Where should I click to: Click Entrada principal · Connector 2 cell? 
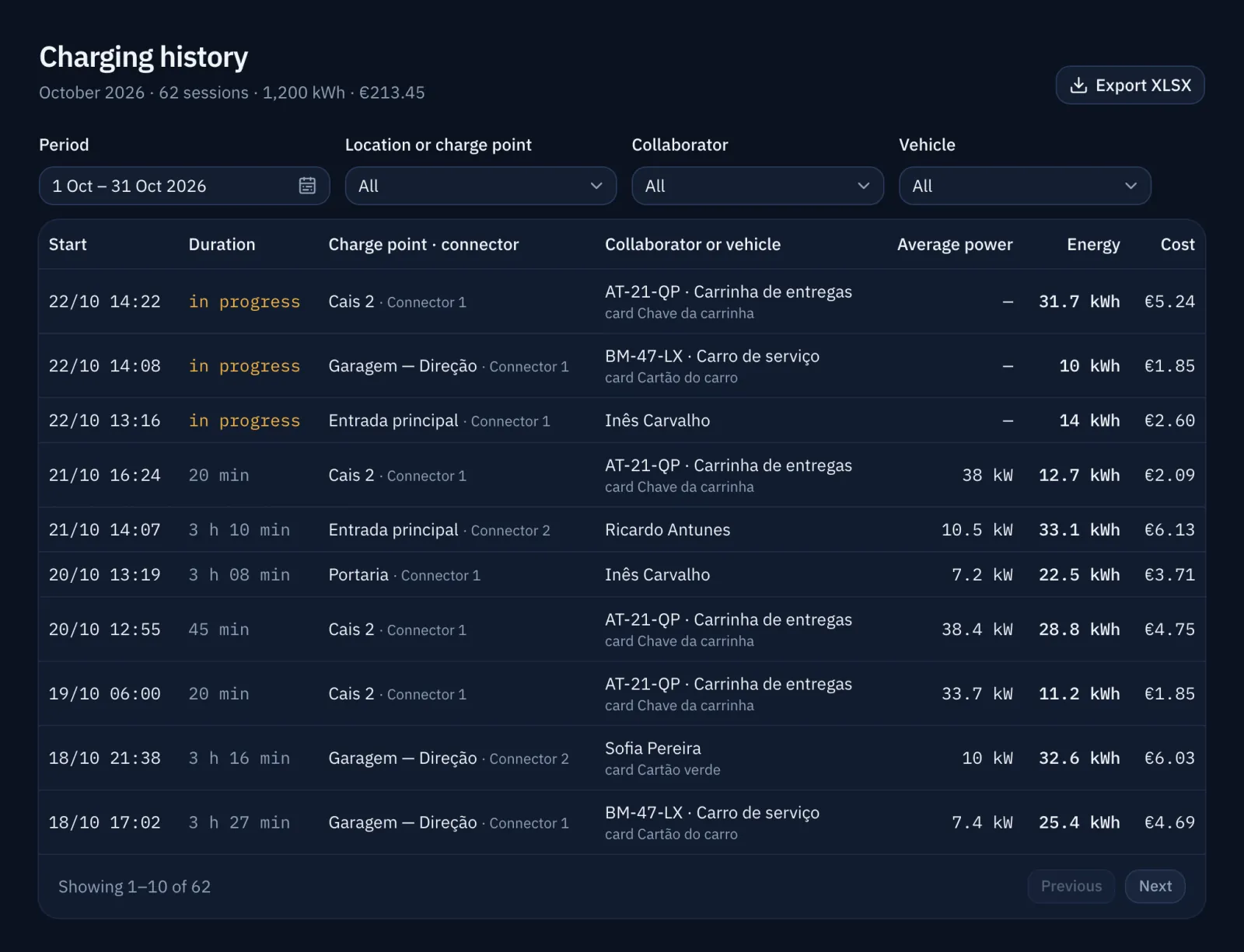coord(439,530)
